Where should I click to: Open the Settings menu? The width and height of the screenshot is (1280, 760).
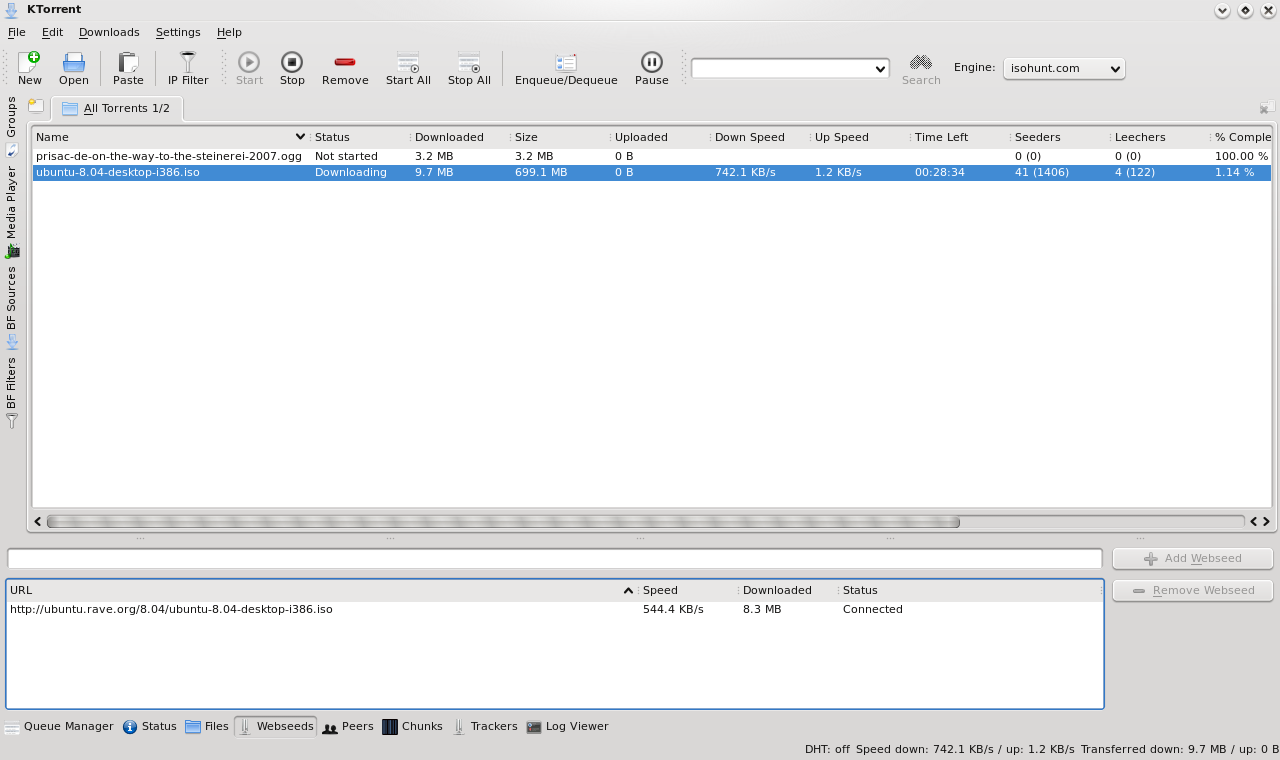coord(178,32)
